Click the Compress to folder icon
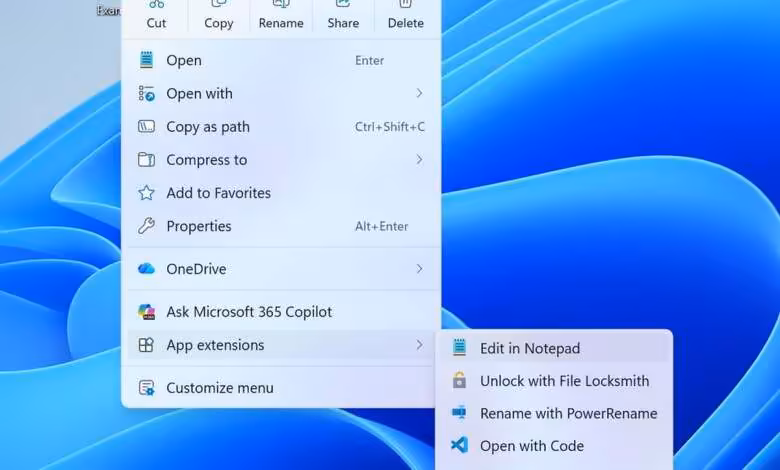Screen dimensions: 780x470 pos(146,160)
